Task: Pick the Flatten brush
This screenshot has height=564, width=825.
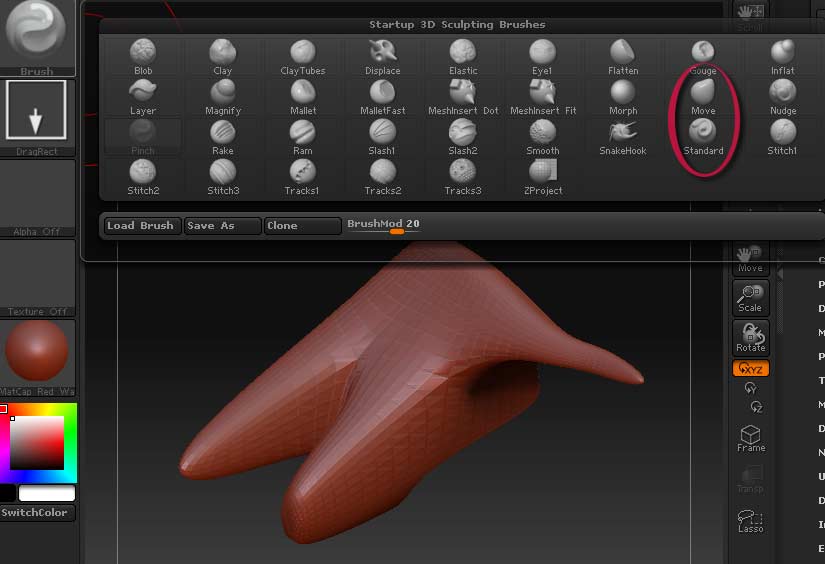Action: coord(623,56)
